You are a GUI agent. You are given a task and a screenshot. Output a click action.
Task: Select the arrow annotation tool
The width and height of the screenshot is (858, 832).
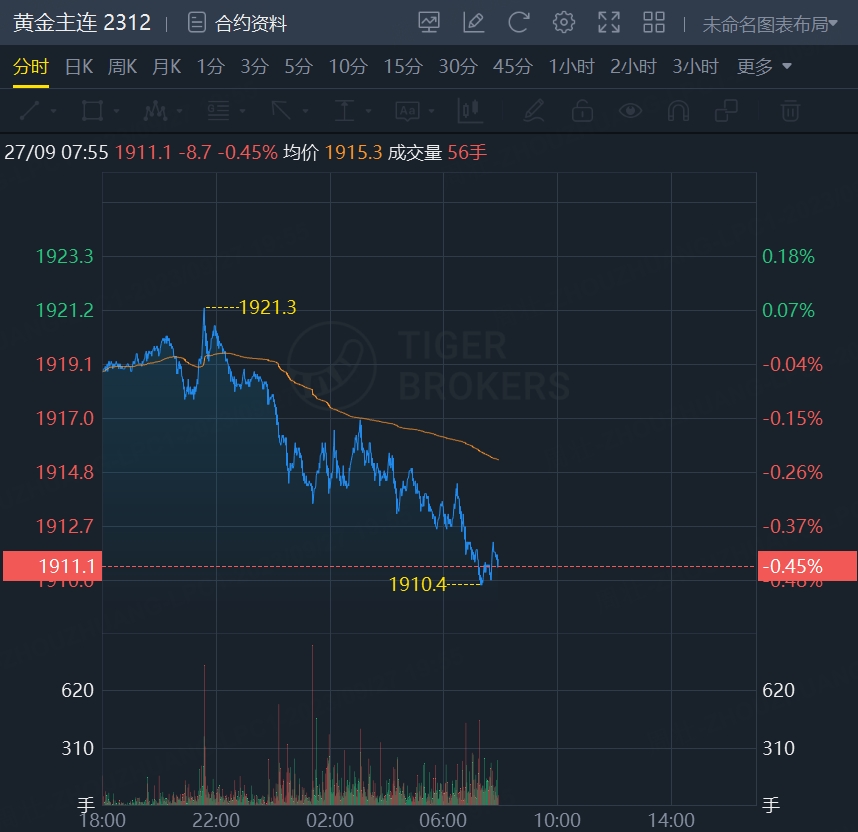point(281,111)
